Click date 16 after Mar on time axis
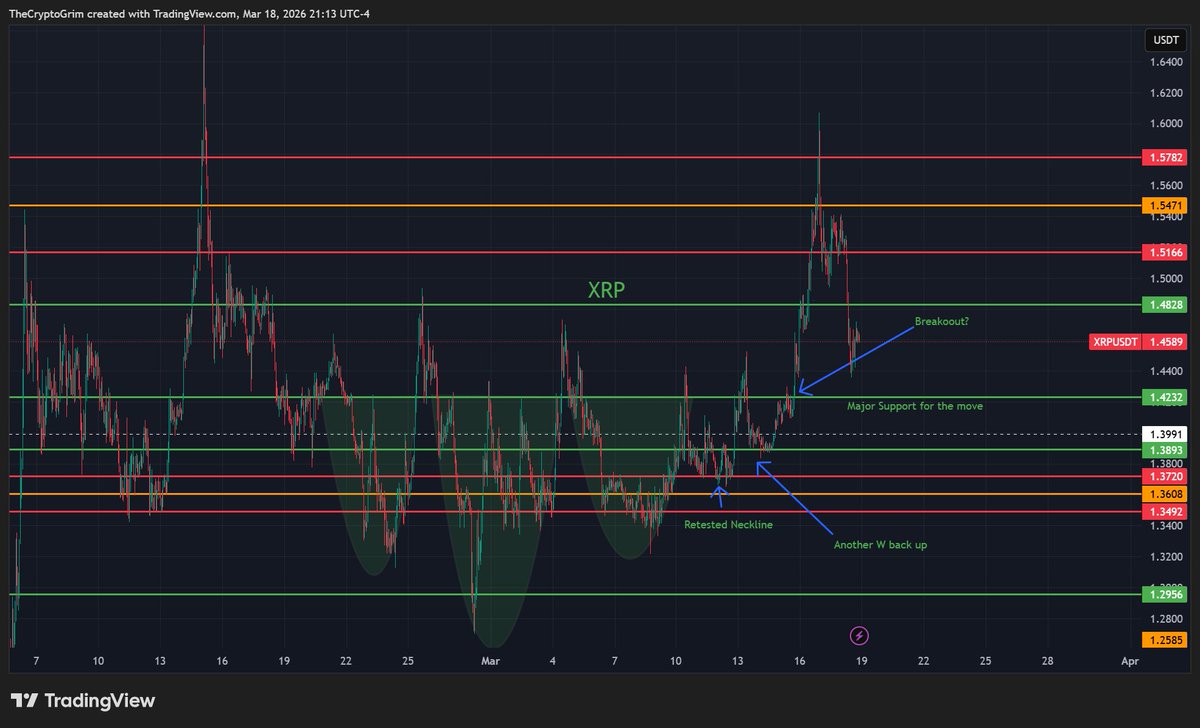 point(799,661)
